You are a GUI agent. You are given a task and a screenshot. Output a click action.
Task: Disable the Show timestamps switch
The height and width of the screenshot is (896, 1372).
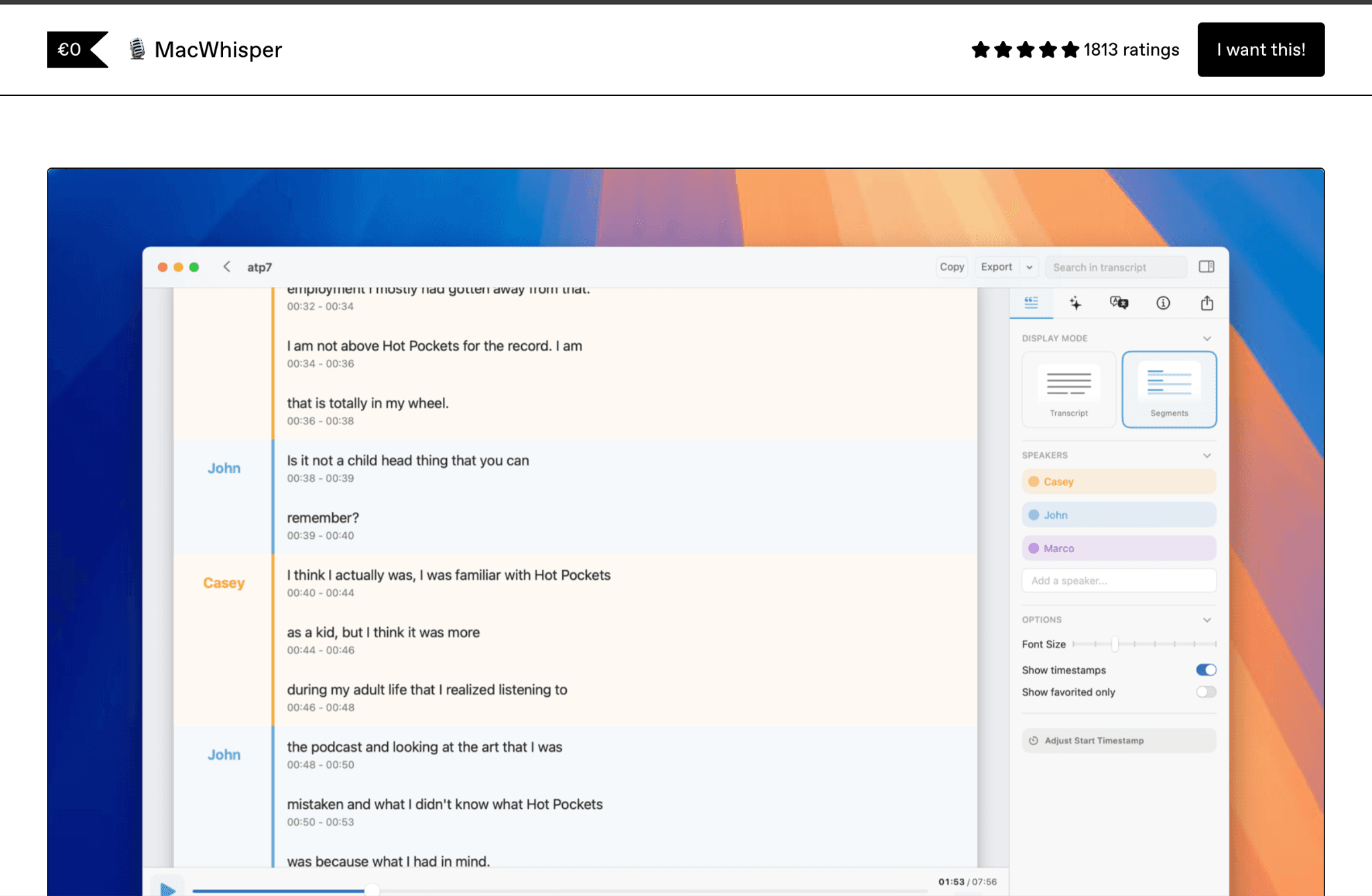pyautogui.click(x=1206, y=669)
